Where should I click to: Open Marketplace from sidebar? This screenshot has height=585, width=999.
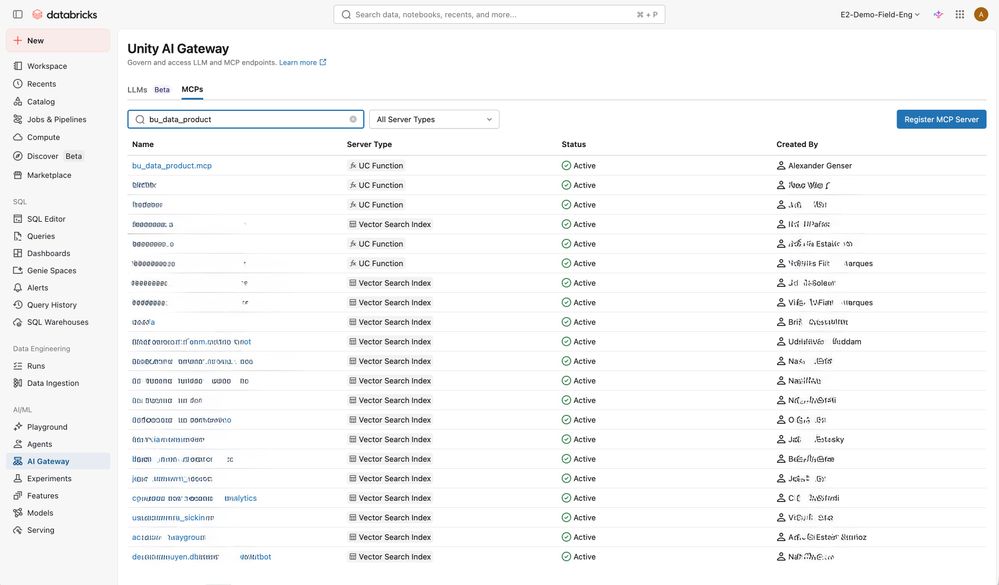point(49,175)
